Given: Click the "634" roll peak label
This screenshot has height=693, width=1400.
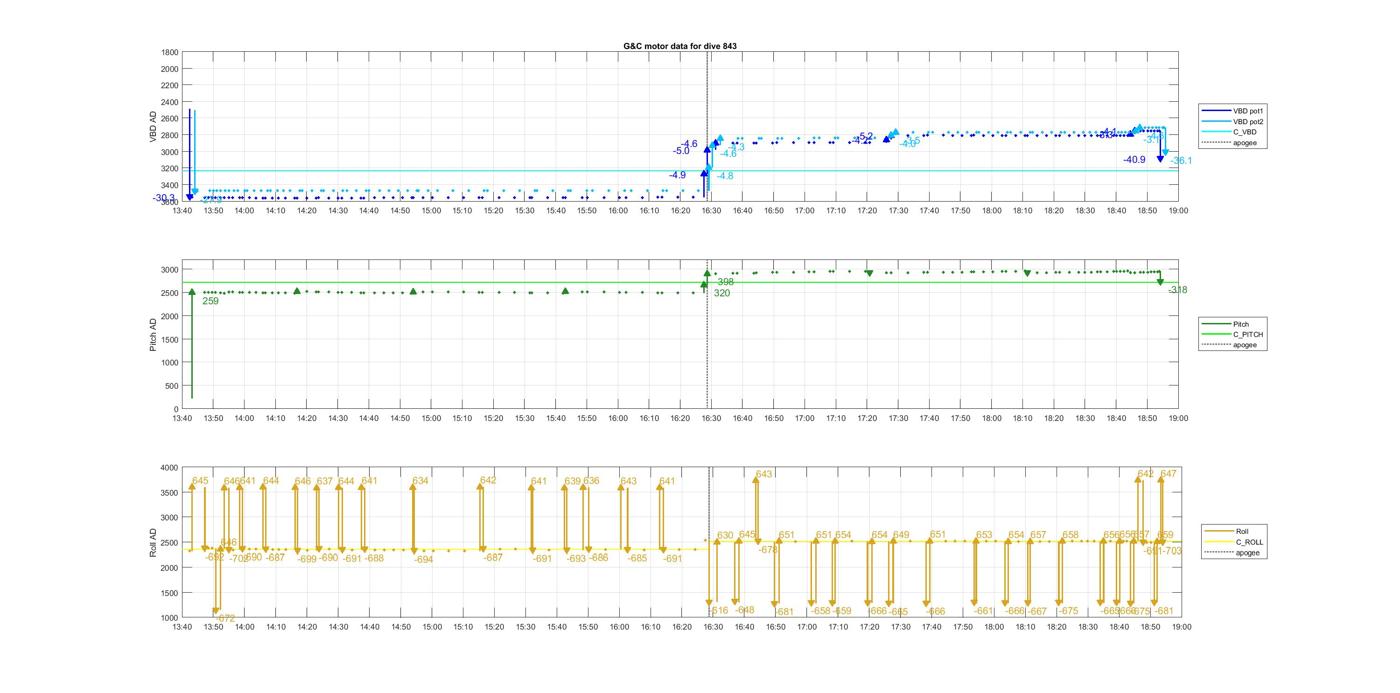Looking at the screenshot, I should tap(420, 481).
